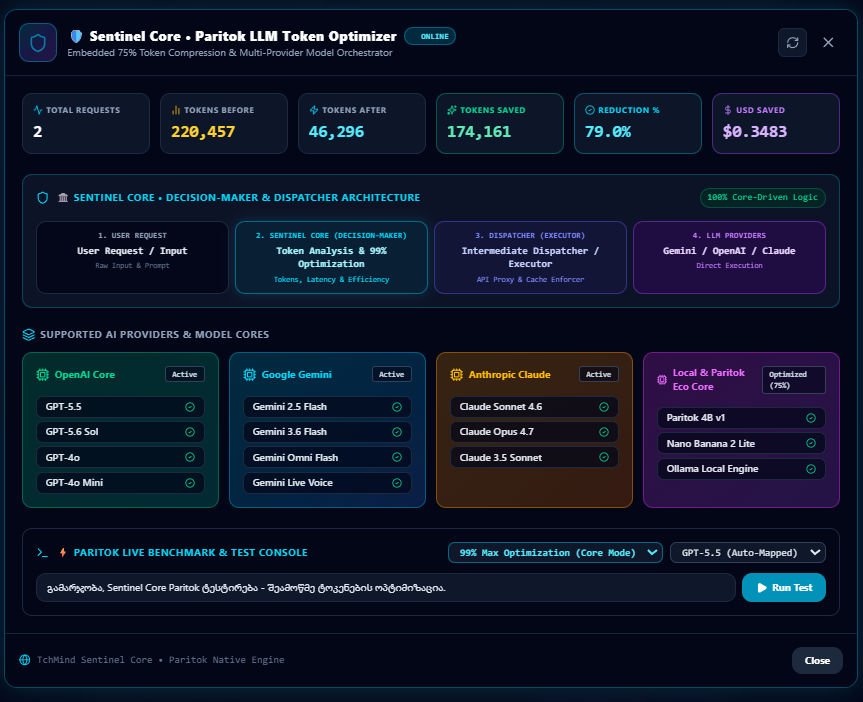
Task: Click the bank building icon beside Sentinel Core
Action: [x=63, y=198]
